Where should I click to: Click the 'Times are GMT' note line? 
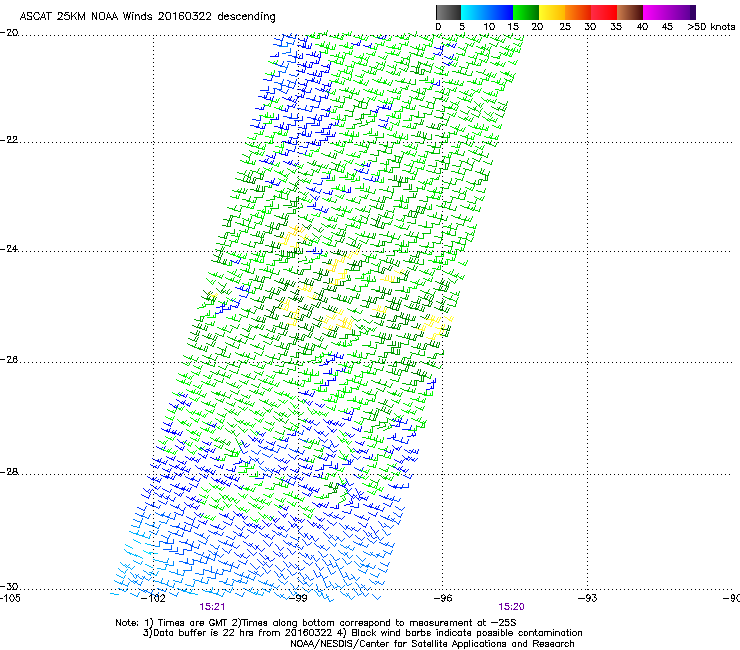click(316, 623)
